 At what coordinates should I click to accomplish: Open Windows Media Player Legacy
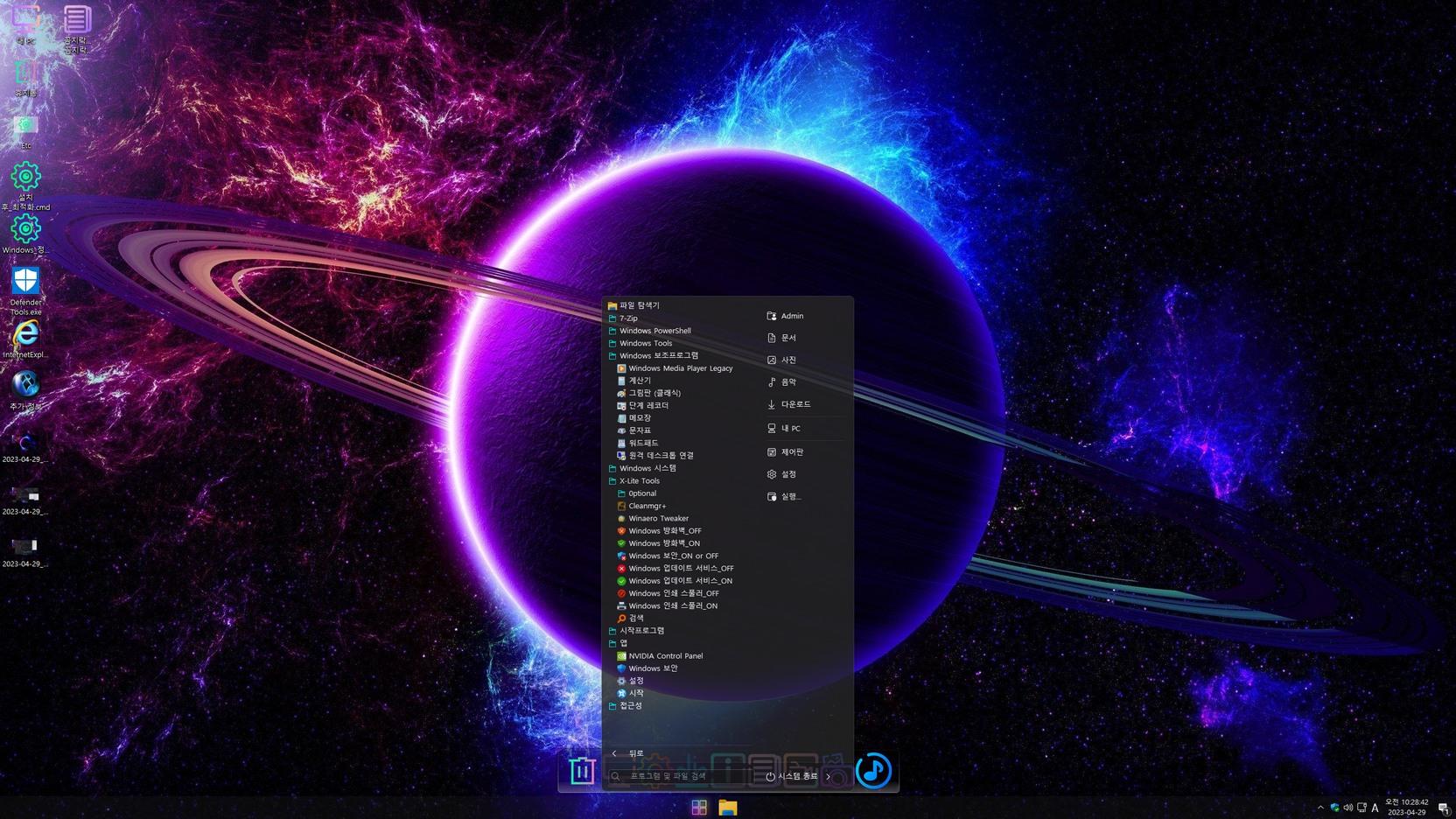[675, 368]
